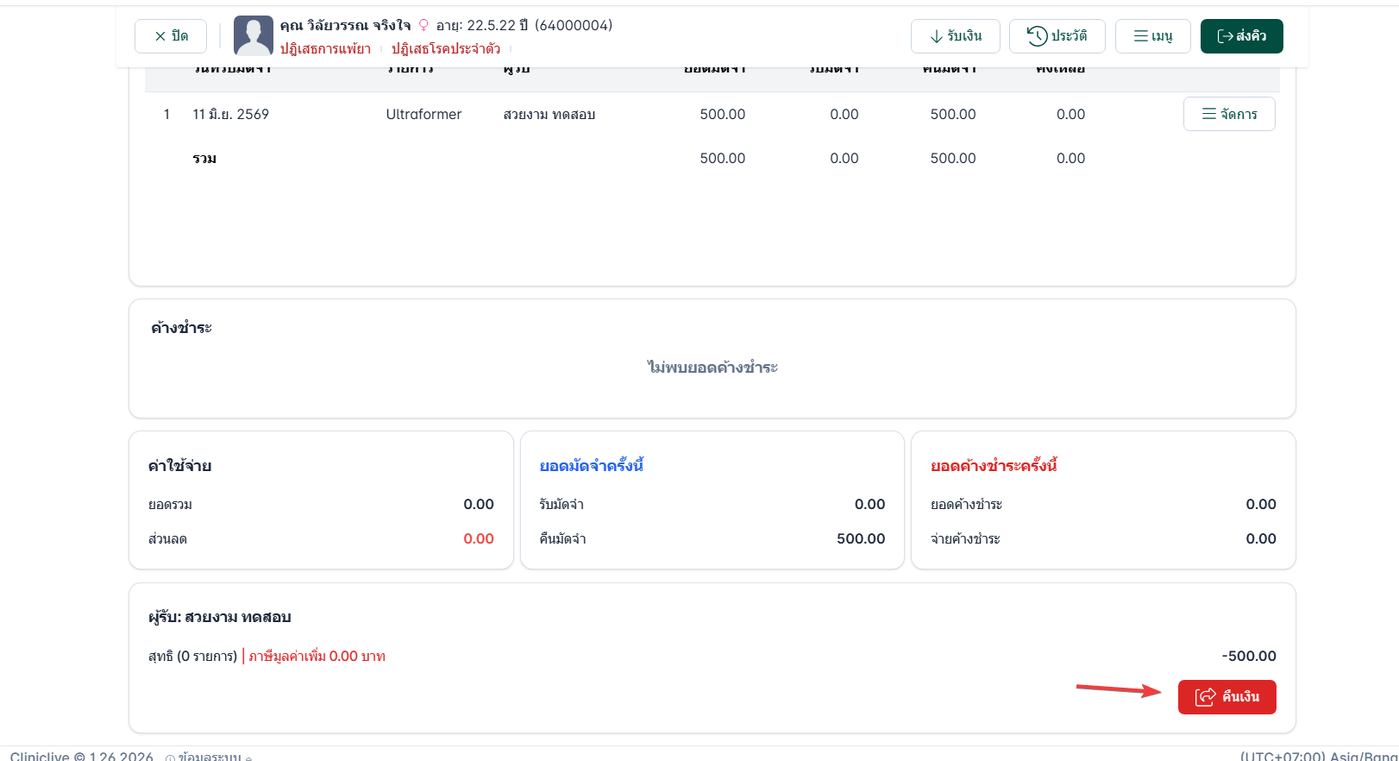Click the สุทธิ (0 รายการ) label
1399x761 pixels.
(x=193, y=657)
